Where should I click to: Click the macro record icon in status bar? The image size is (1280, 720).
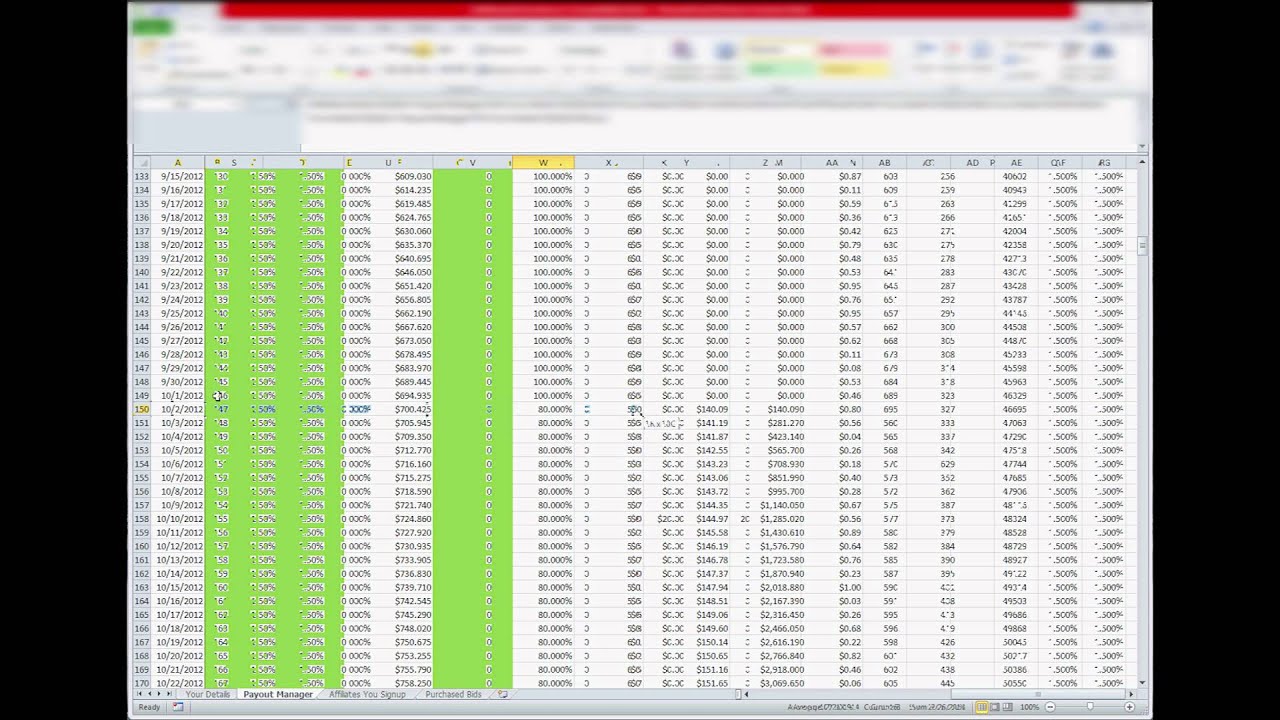[x=178, y=707]
